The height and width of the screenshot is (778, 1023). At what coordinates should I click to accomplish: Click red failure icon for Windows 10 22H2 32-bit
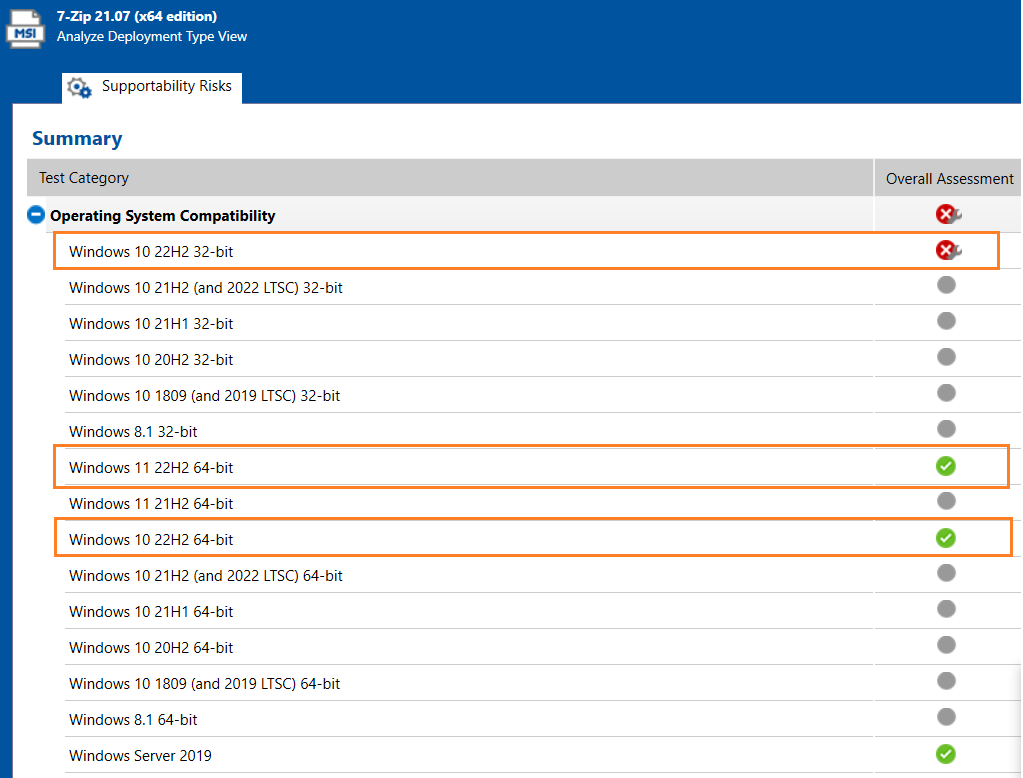coord(946,250)
